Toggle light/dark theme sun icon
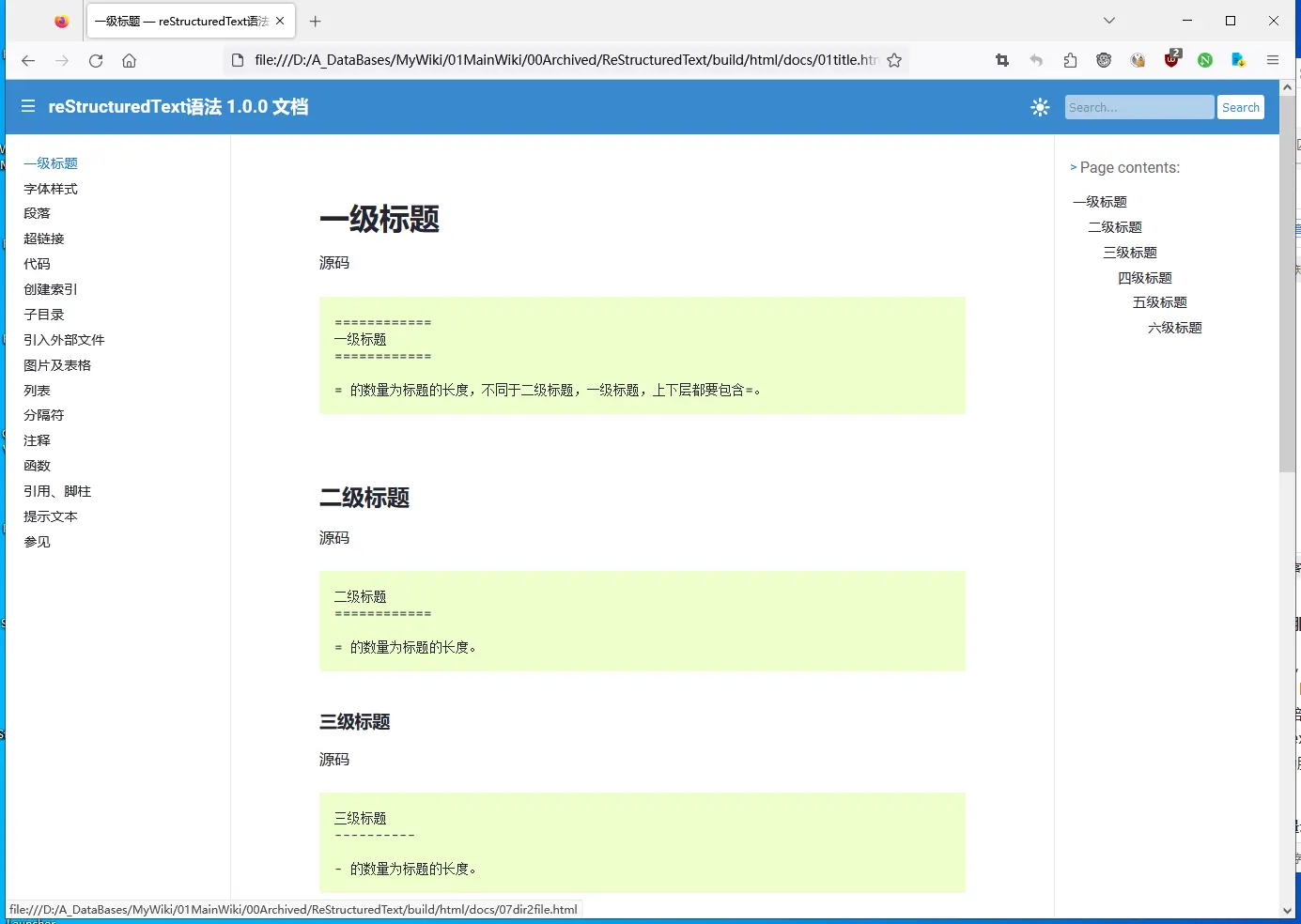This screenshot has height=924, width=1301. click(x=1040, y=107)
